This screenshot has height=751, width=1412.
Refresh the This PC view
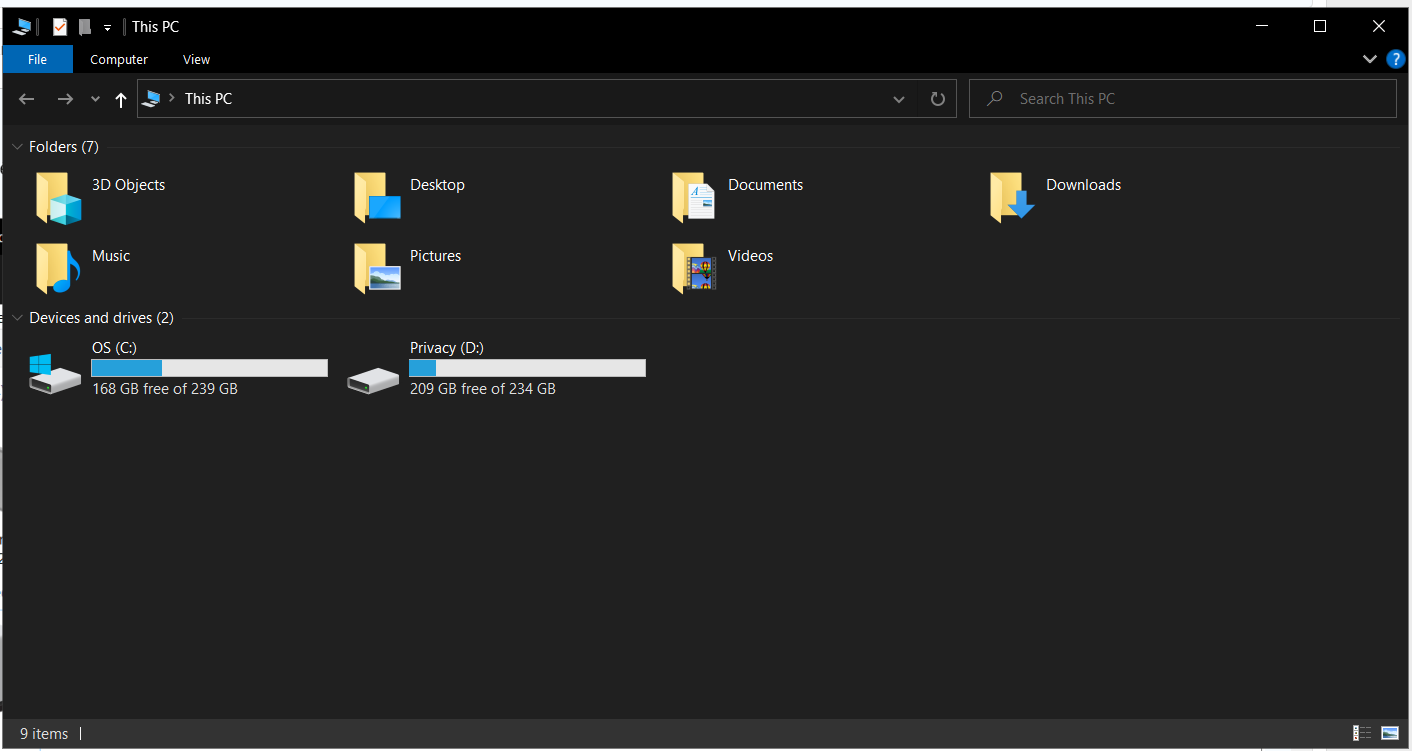coord(937,99)
